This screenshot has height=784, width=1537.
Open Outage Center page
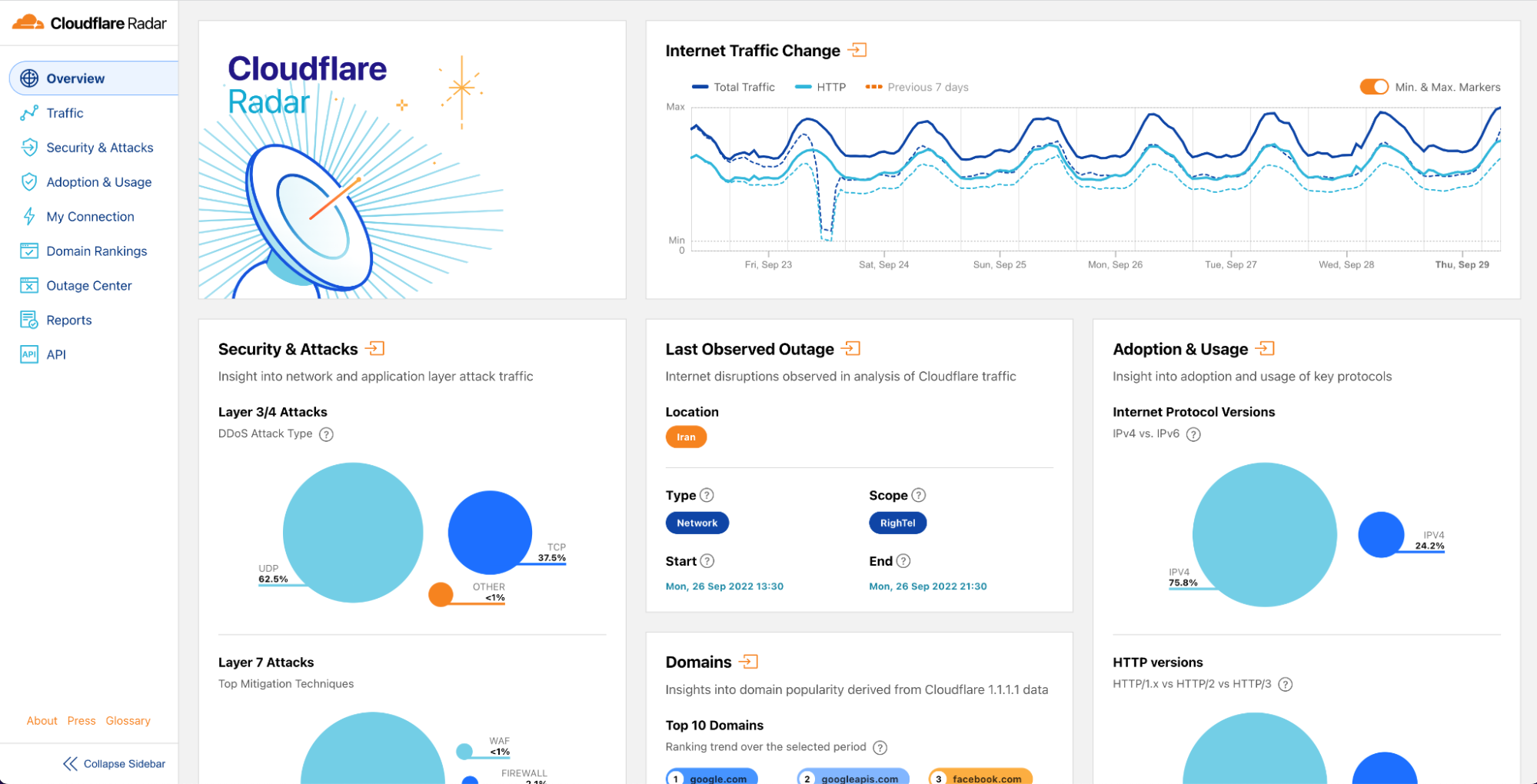[x=89, y=286]
